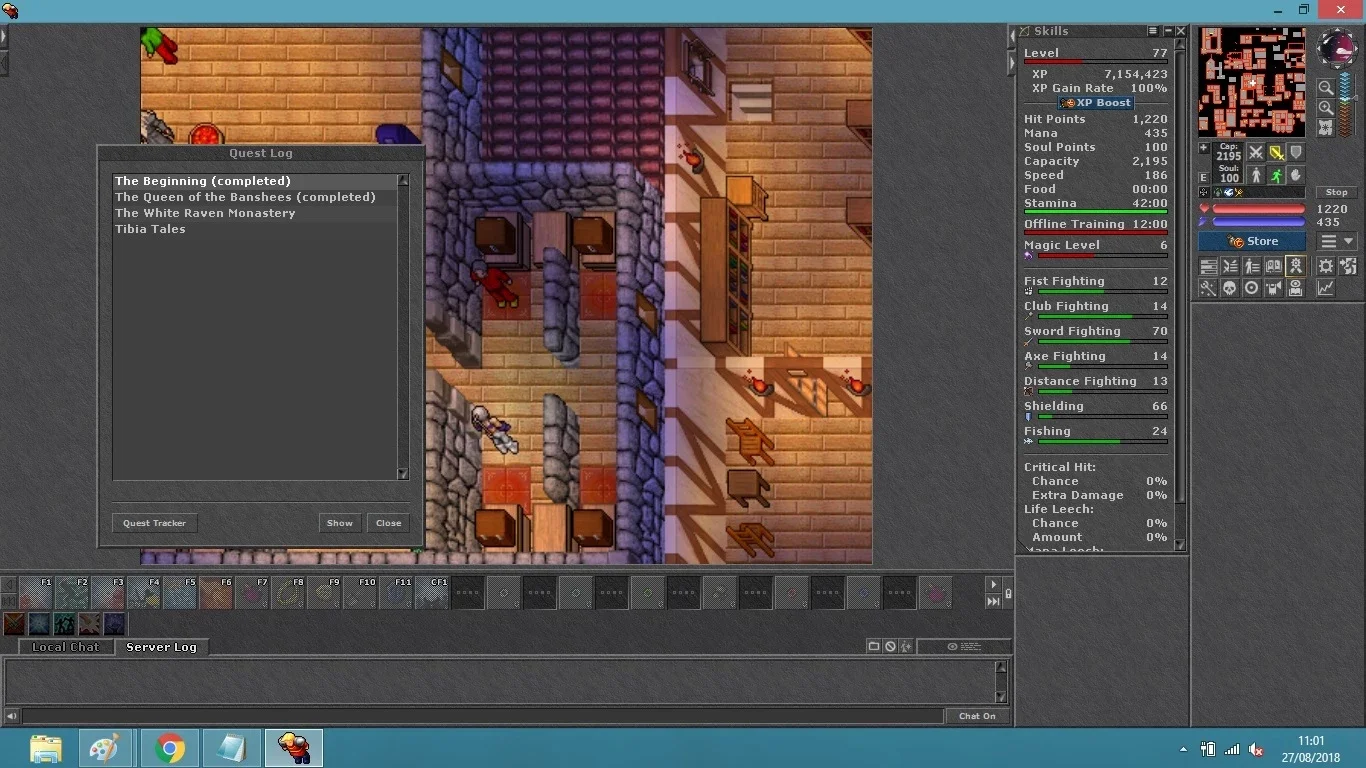Viewport: 1366px width, 768px height.
Task: Expand the plus button beside Cap
Action: [x=1205, y=148]
